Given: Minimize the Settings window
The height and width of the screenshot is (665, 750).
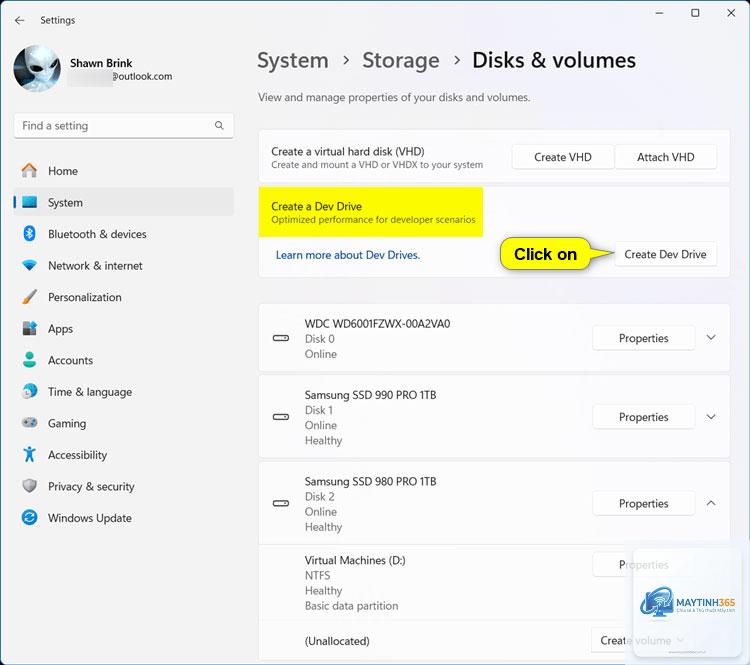Looking at the screenshot, I should pyautogui.click(x=659, y=13).
